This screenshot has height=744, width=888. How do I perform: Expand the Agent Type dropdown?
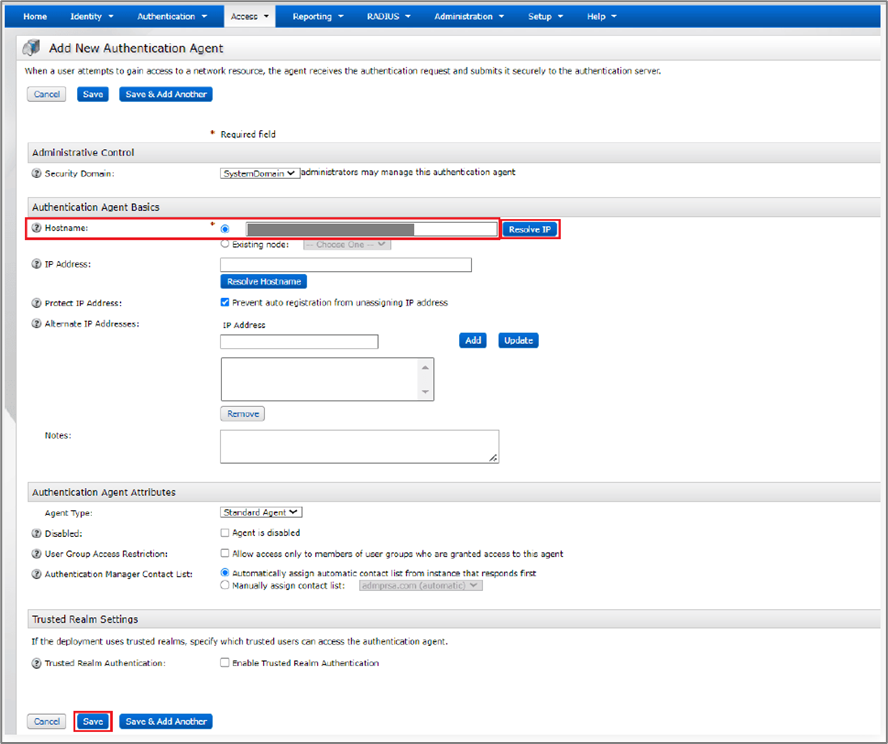click(261, 513)
